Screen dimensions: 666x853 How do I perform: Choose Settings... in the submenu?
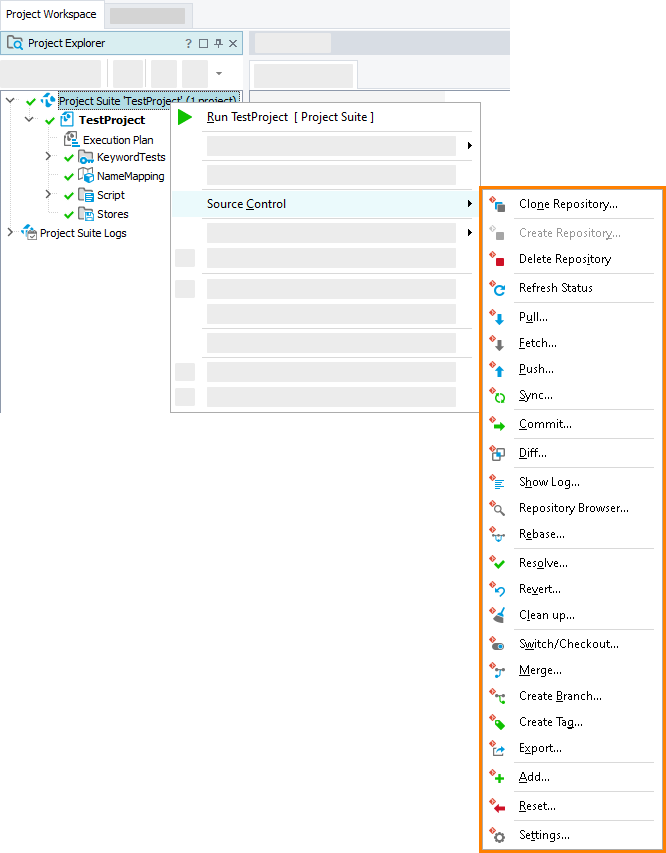572,835
